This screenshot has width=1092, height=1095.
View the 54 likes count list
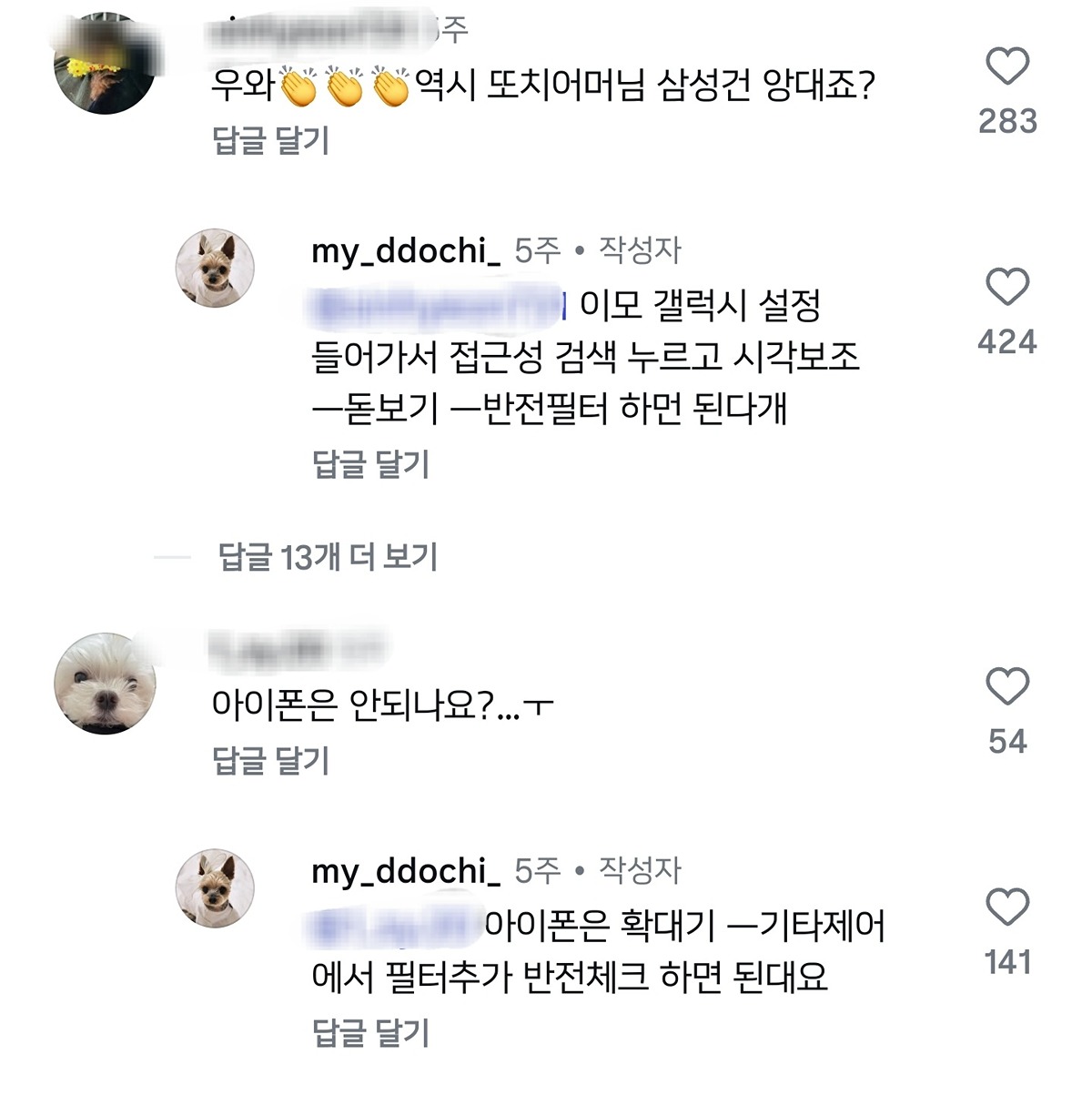[1007, 741]
